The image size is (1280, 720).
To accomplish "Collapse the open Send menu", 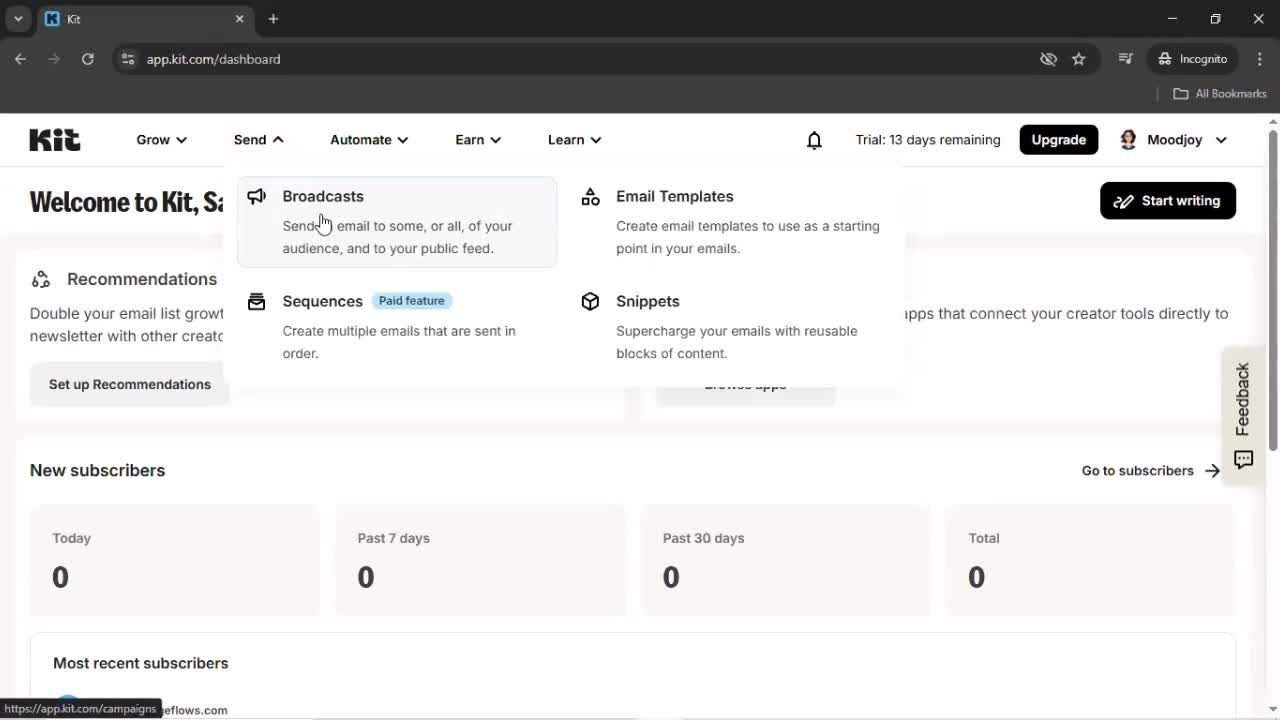I will 257,140.
